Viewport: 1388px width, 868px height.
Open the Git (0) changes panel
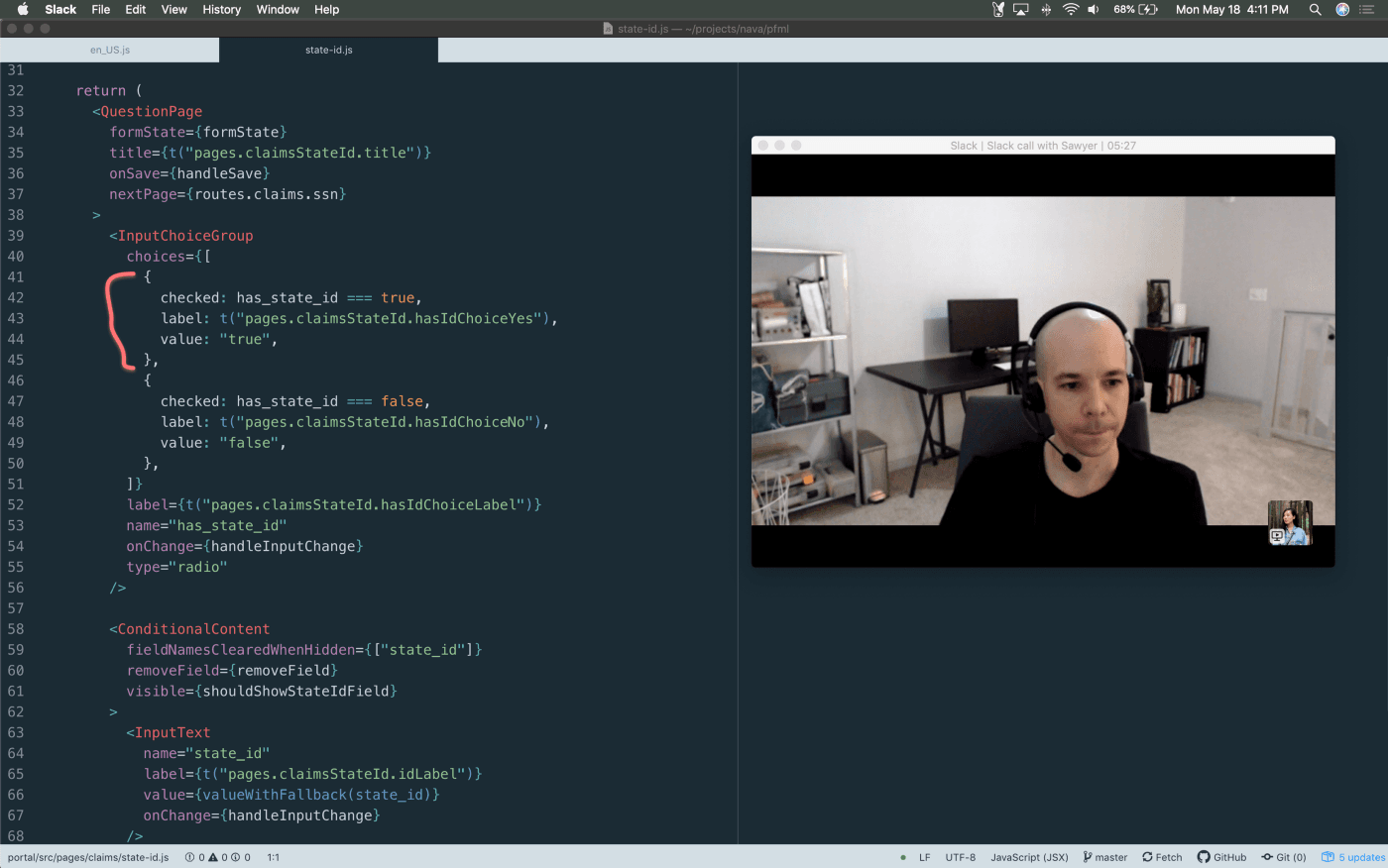tap(1284, 857)
